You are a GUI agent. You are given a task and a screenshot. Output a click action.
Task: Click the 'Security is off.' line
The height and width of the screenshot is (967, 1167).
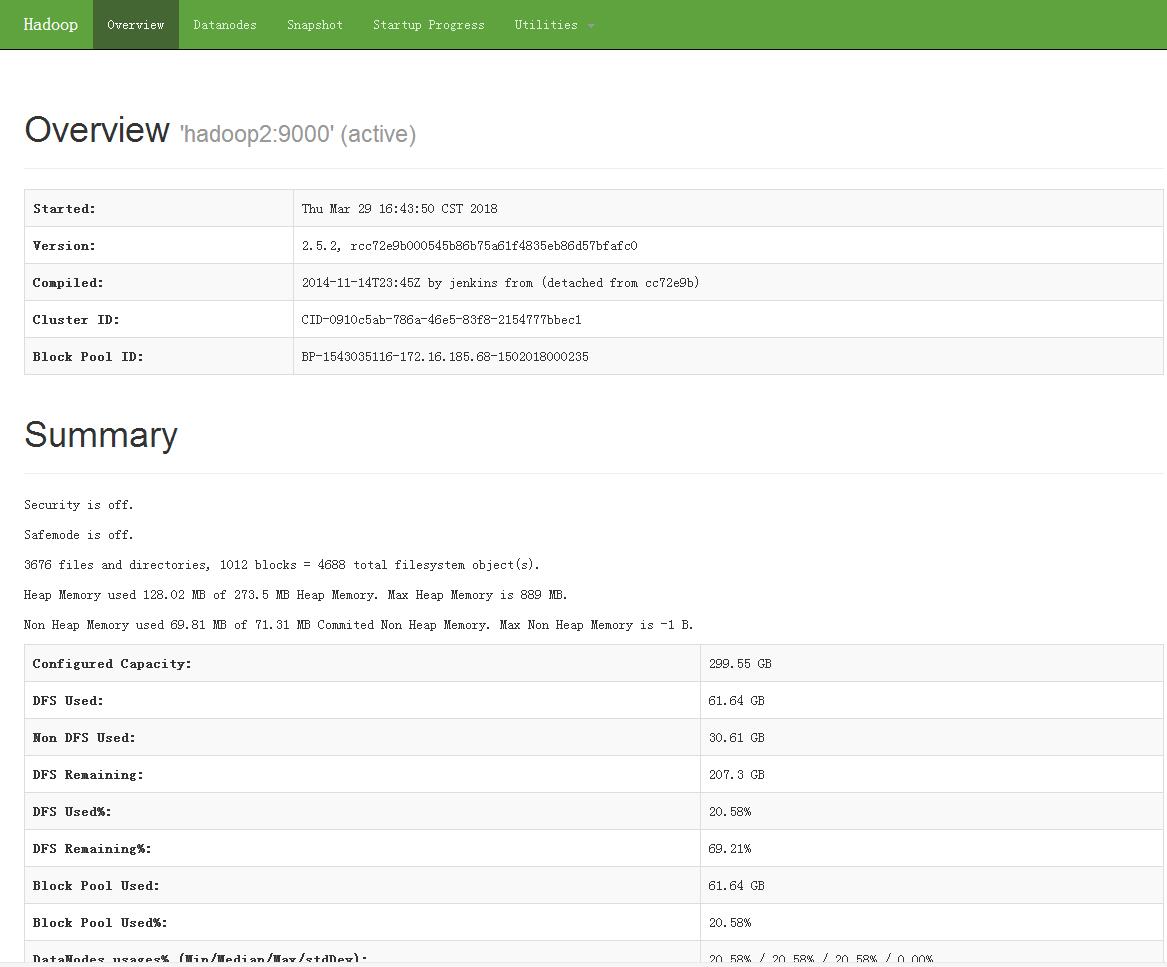point(79,505)
